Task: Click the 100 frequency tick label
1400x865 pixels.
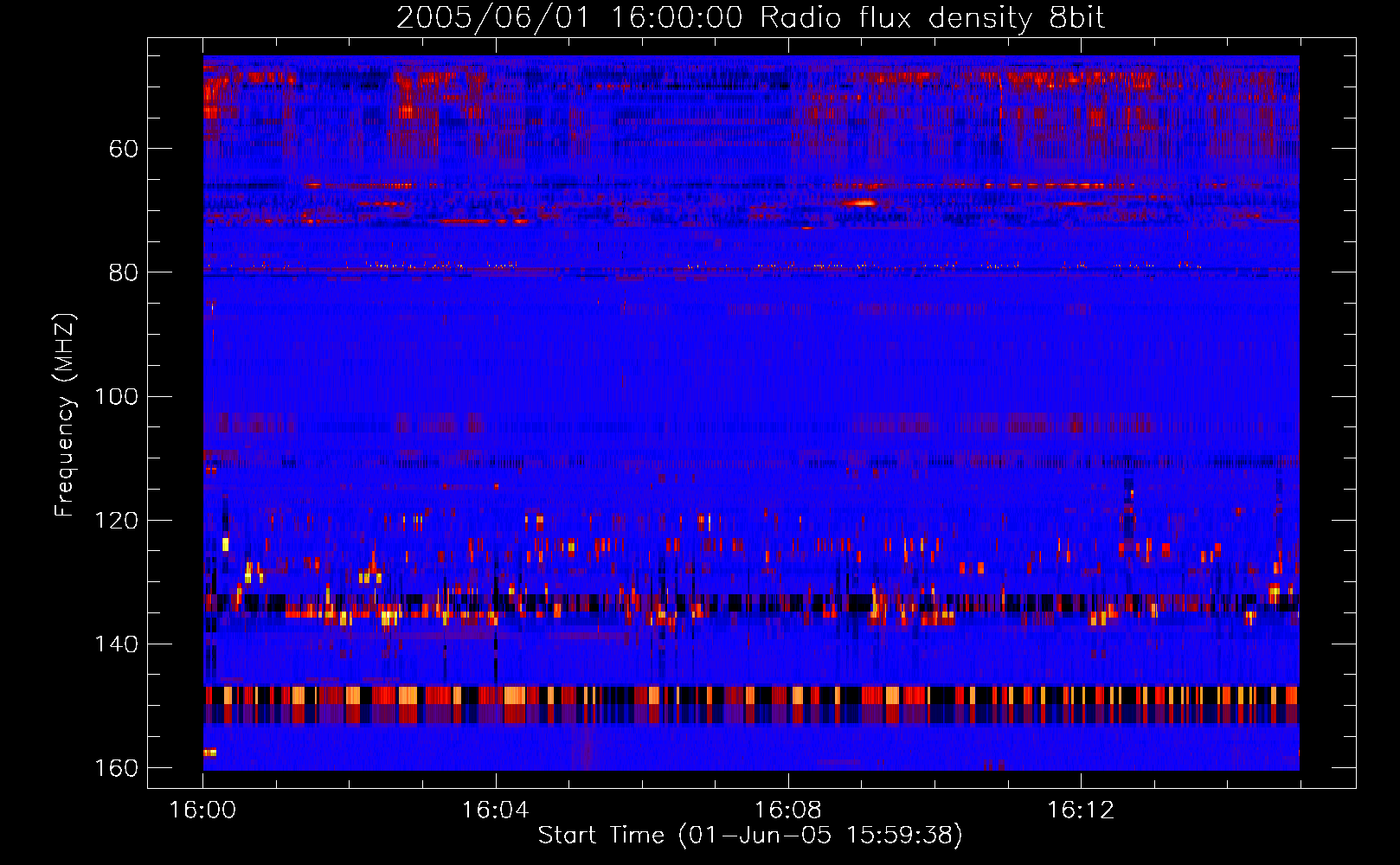Action: [117, 397]
